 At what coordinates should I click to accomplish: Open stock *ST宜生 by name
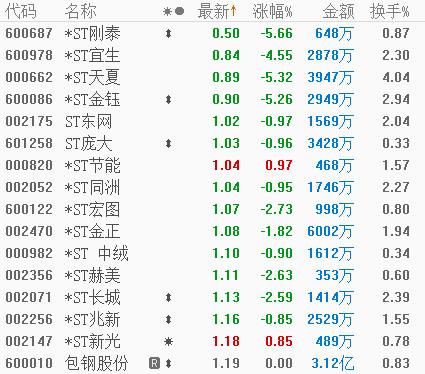(92, 55)
